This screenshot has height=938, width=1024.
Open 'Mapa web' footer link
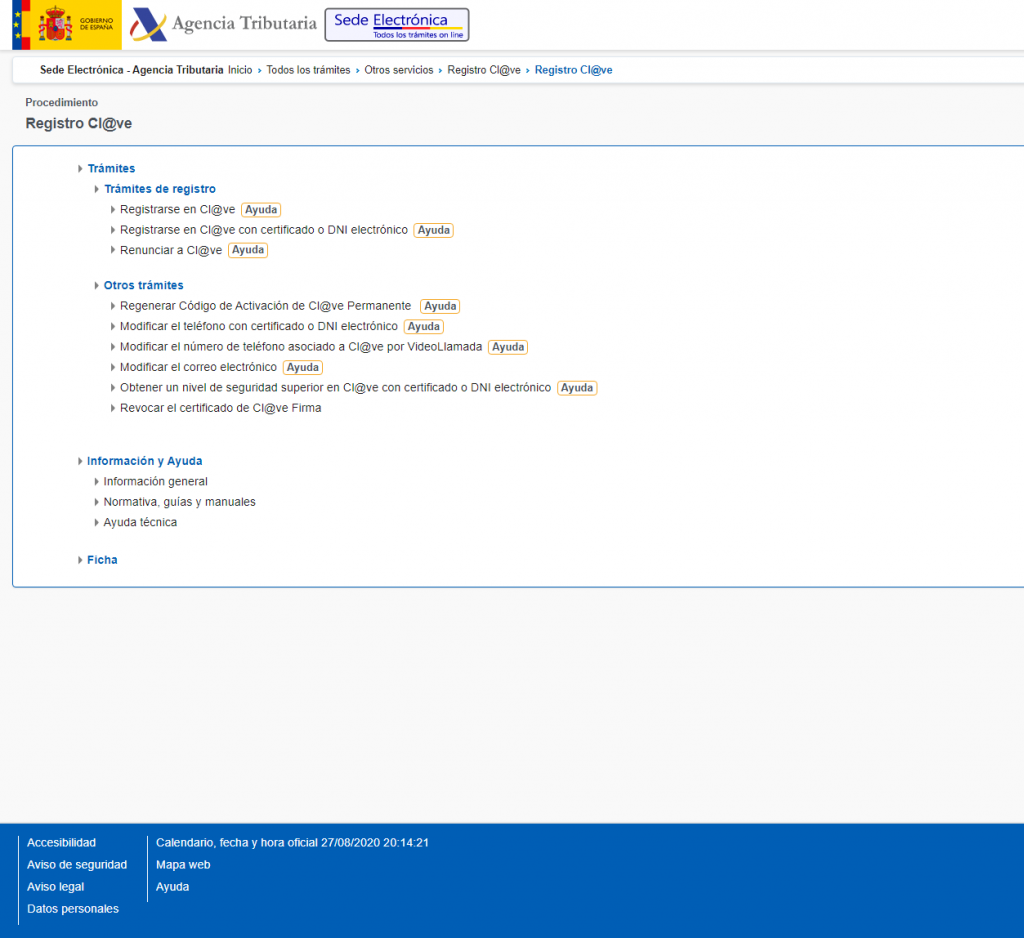point(183,865)
